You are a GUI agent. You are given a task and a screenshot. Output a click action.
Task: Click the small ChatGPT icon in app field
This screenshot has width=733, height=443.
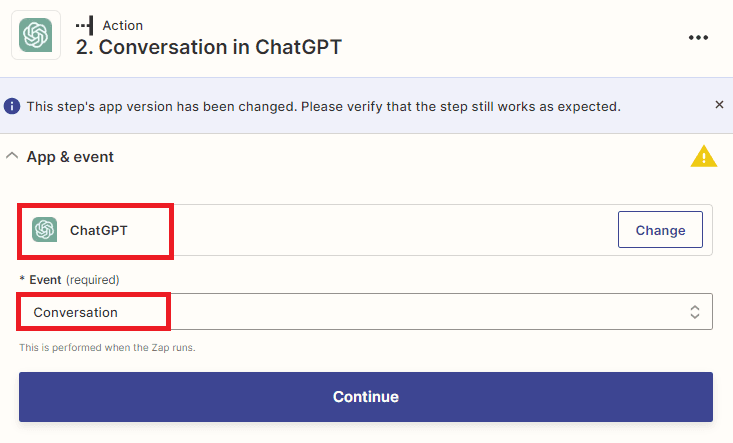point(44,230)
